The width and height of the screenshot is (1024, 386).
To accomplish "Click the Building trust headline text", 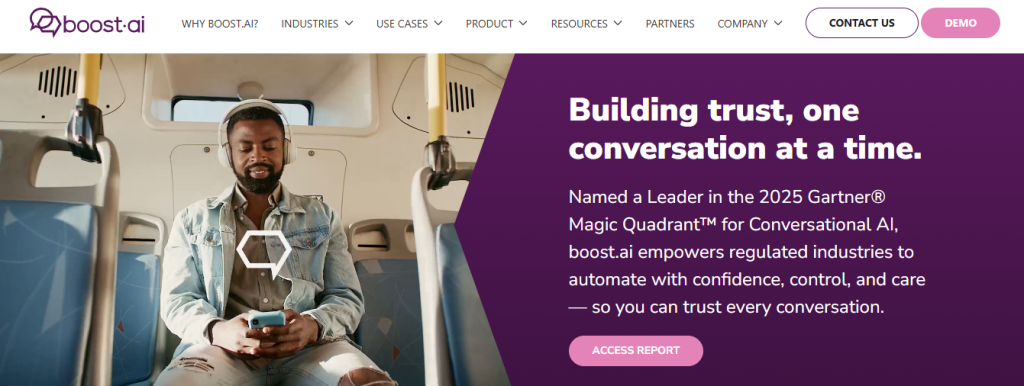I will [x=744, y=129].
